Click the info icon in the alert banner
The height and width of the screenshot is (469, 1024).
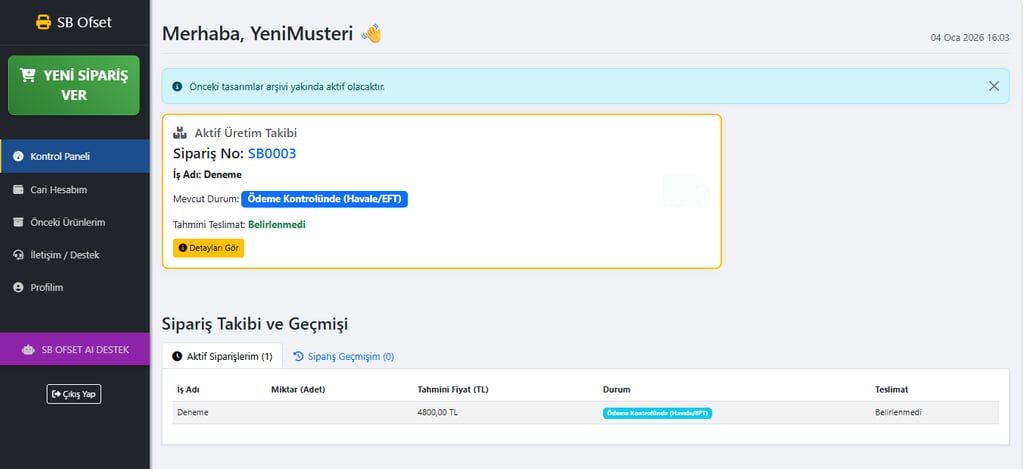coord(178,86)
